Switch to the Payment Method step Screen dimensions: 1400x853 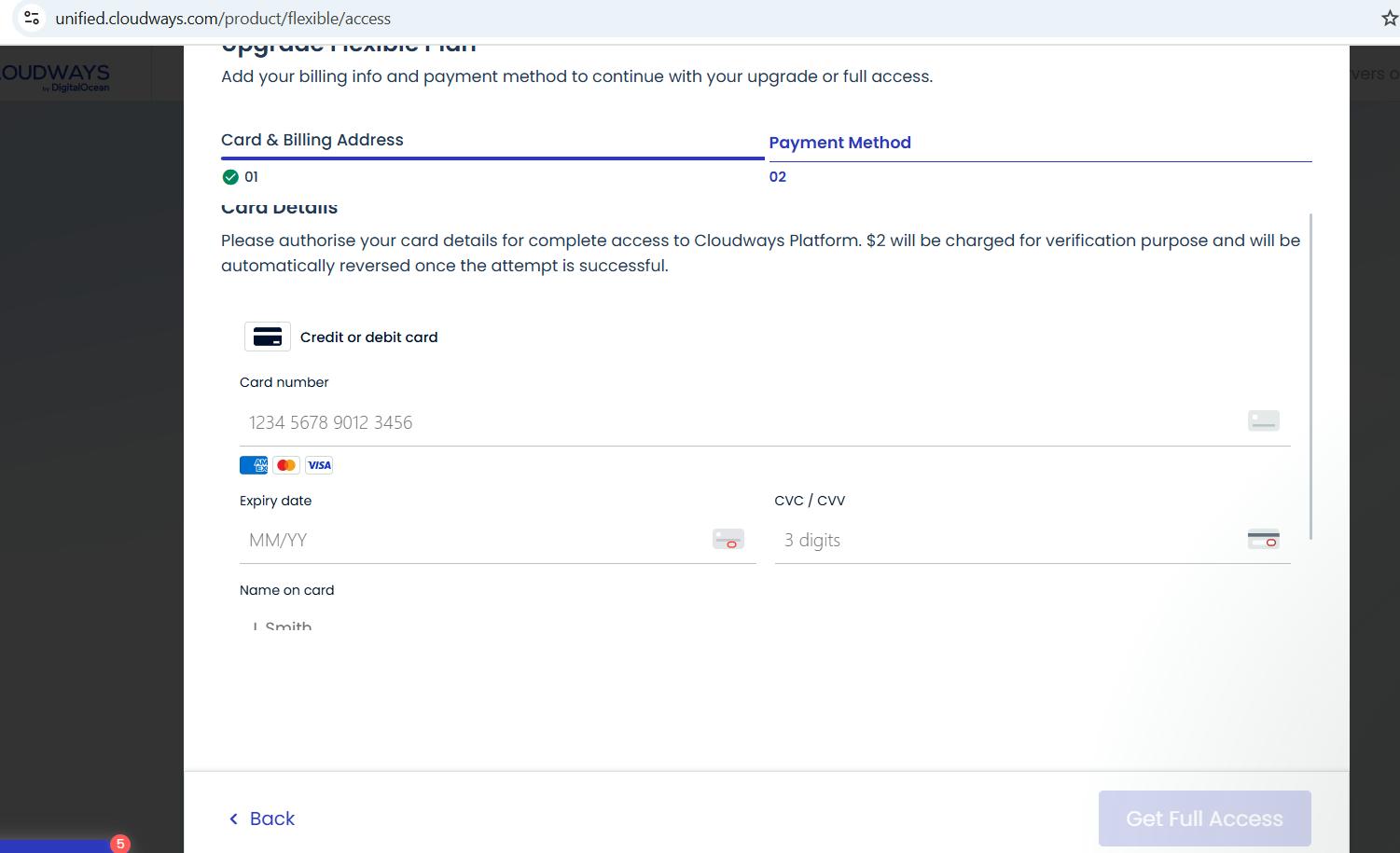(839, 143)
